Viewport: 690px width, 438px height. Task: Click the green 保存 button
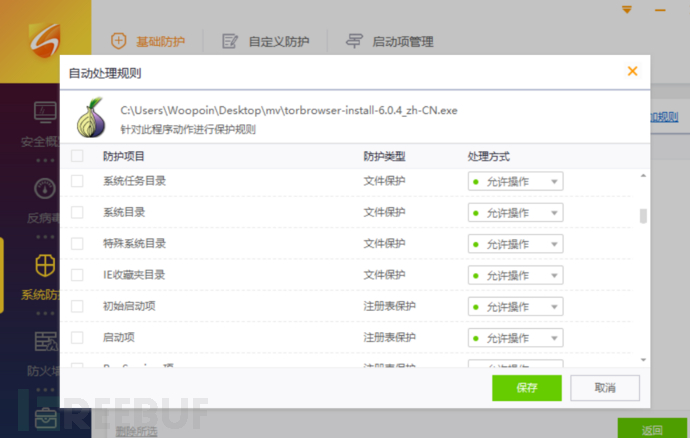pyautogui.click(x=527, y=388)
